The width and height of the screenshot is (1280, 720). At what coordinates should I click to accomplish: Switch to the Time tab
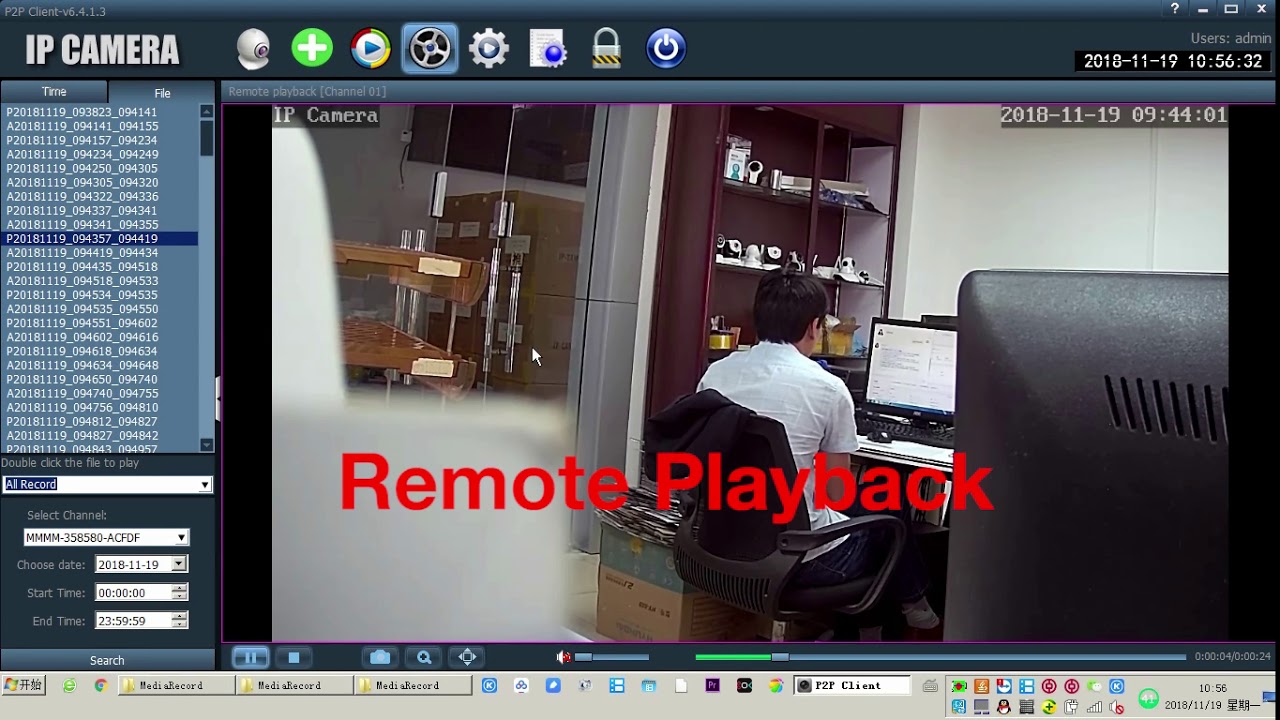click(x=54, y=92)
